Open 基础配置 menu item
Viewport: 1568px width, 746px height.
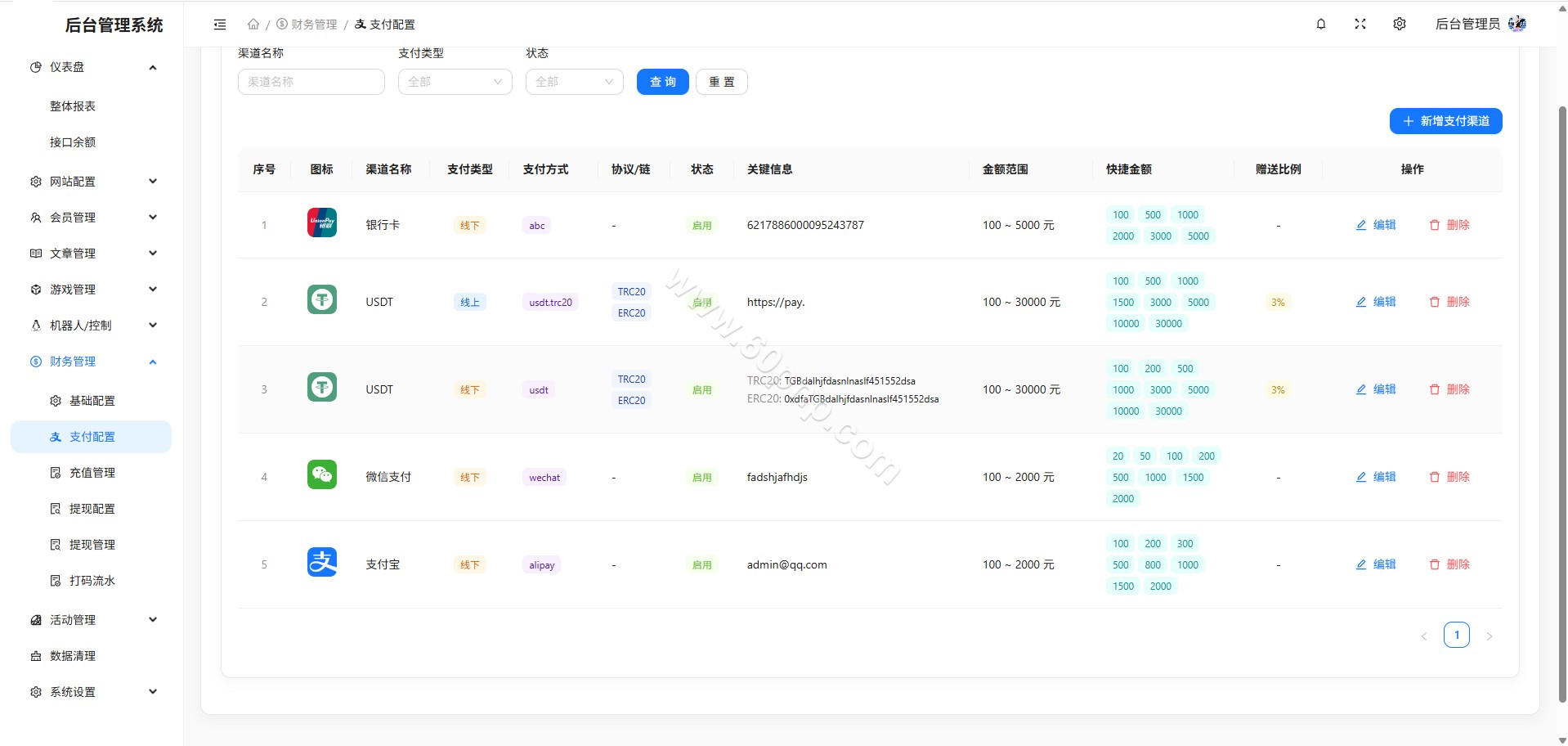[x=92, y=401]
